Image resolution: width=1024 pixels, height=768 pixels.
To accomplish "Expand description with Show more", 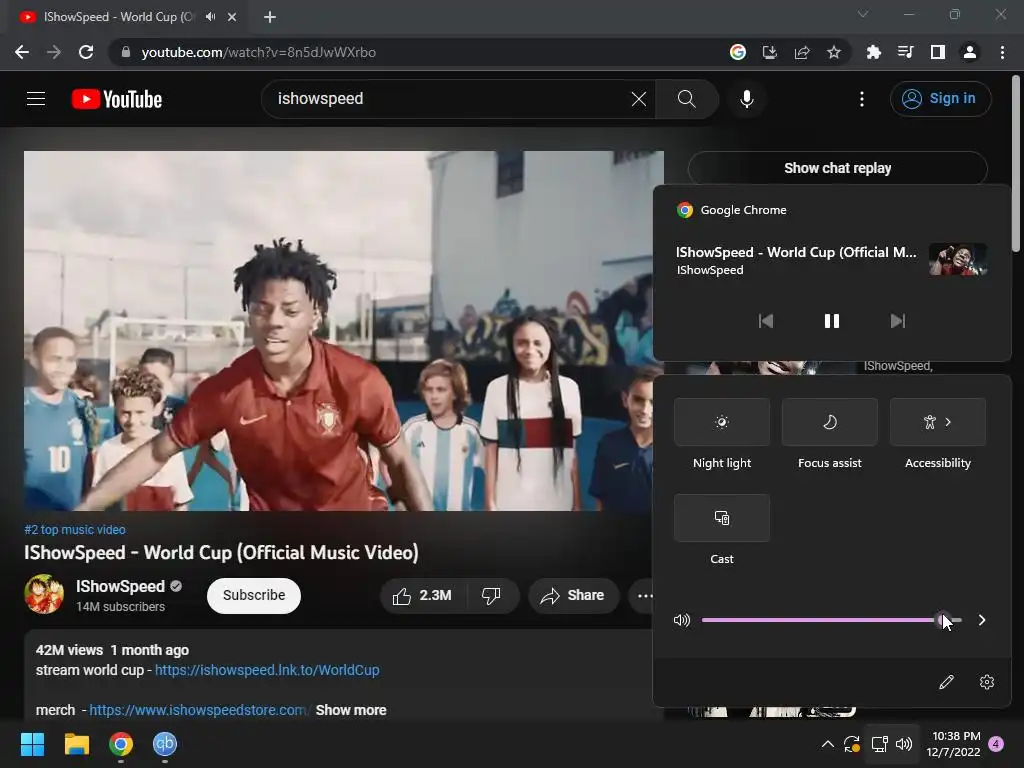I will point(351,710).
